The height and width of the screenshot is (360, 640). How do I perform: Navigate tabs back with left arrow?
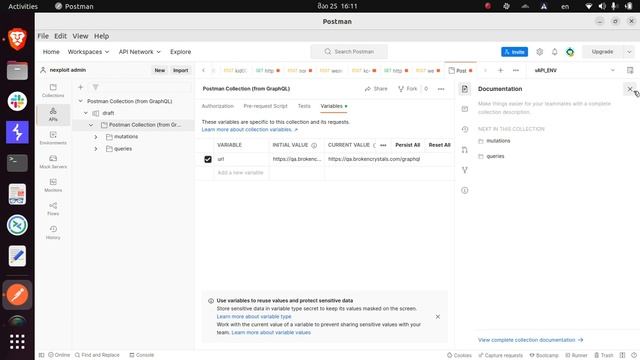coord(203,70)
